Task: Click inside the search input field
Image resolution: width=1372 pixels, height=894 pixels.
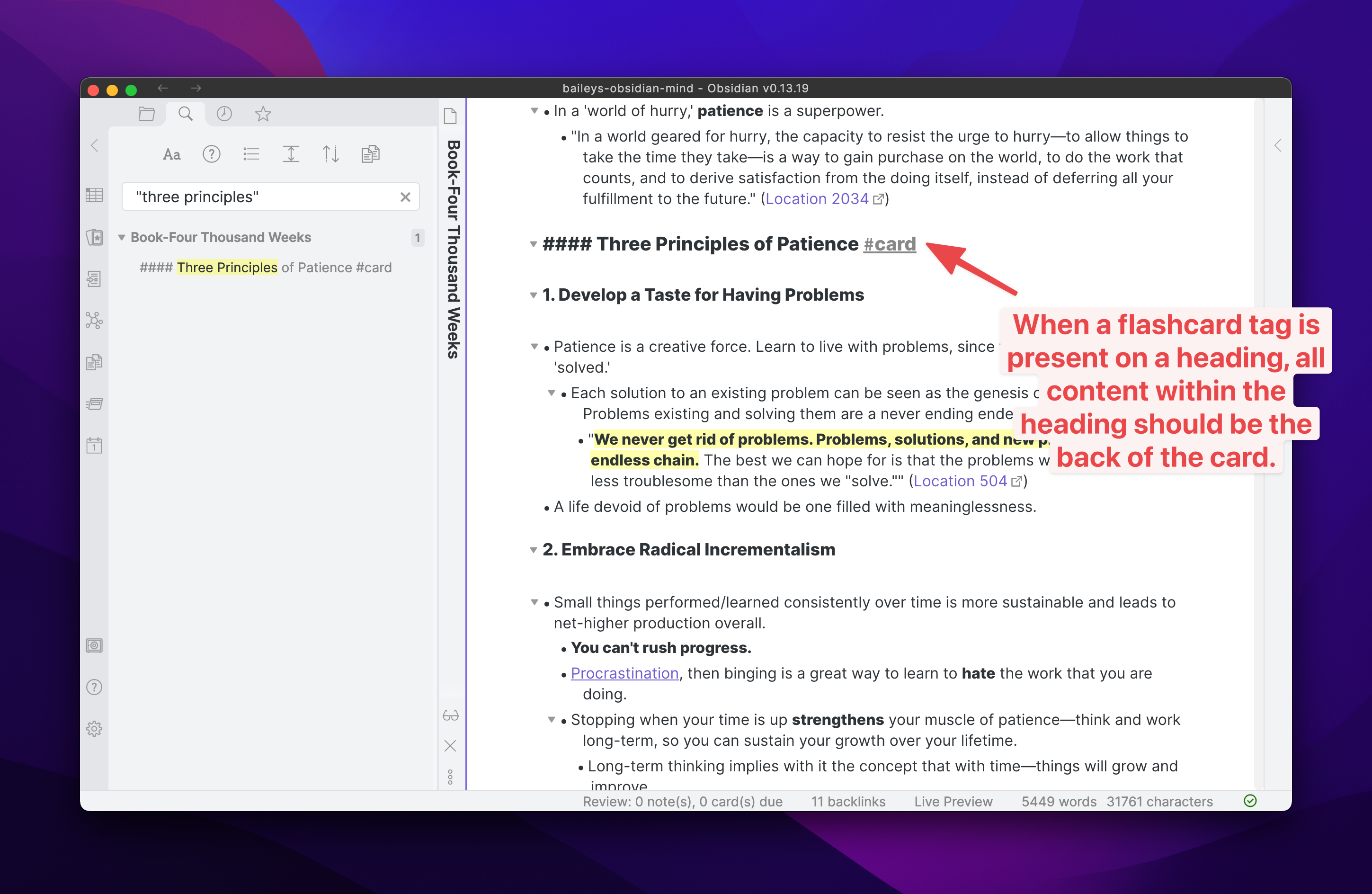Action: pyautogui.click(x=259, y=197)
